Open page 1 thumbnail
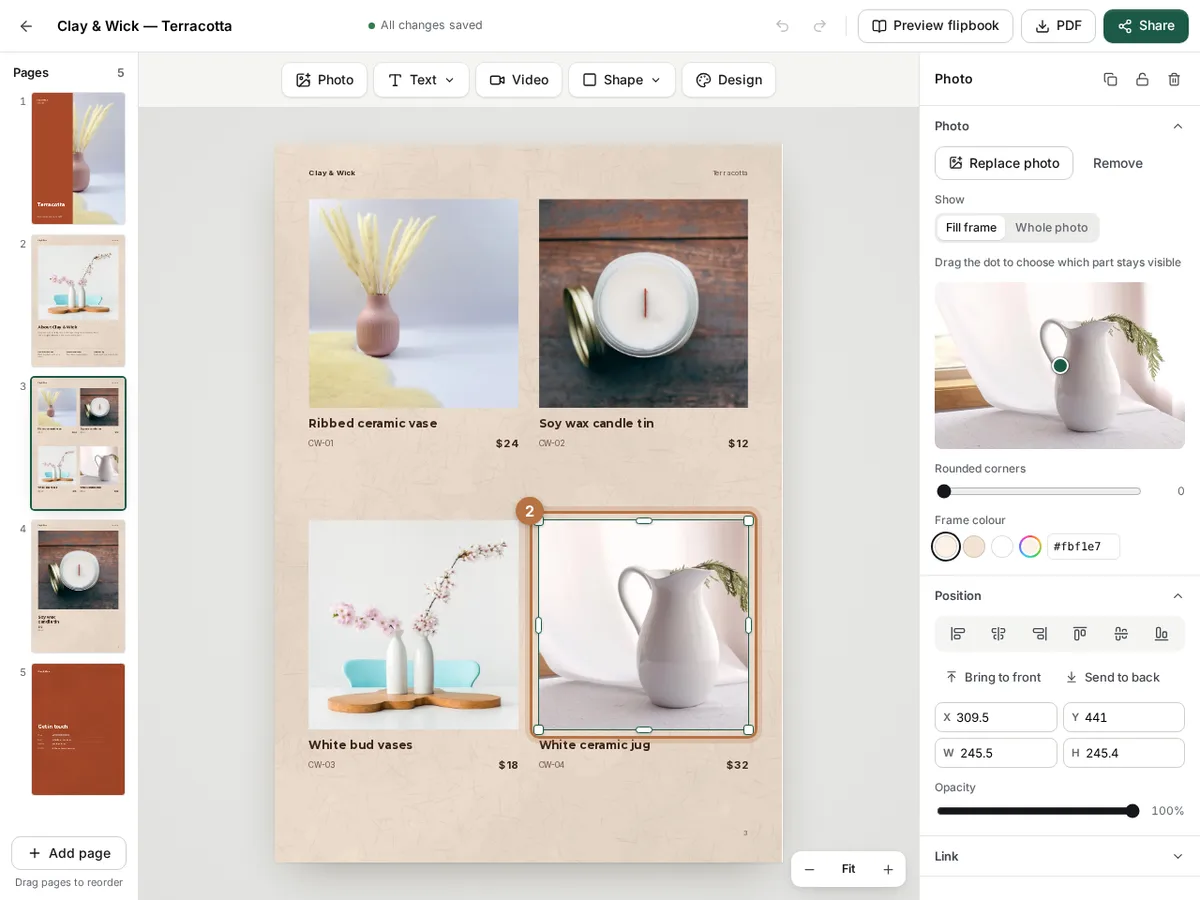1200x900 pixels. [x=78, y=158]
